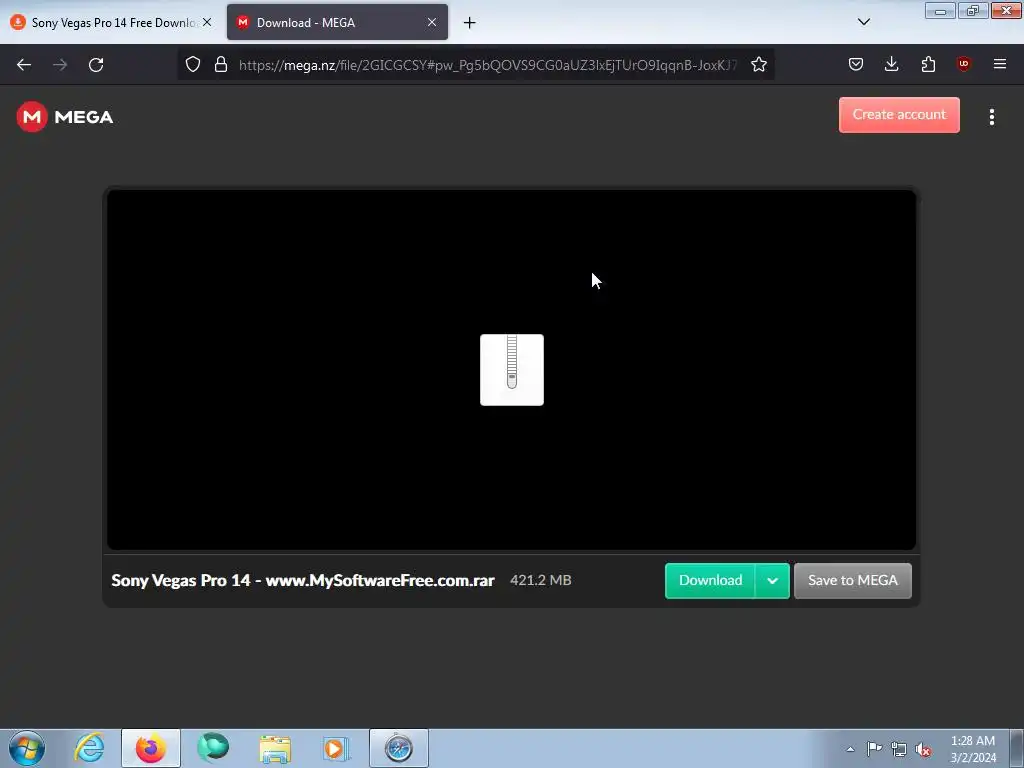View site security padlock info
Viewport: 1024px width, 768px height.
click(x=221, y=65)
